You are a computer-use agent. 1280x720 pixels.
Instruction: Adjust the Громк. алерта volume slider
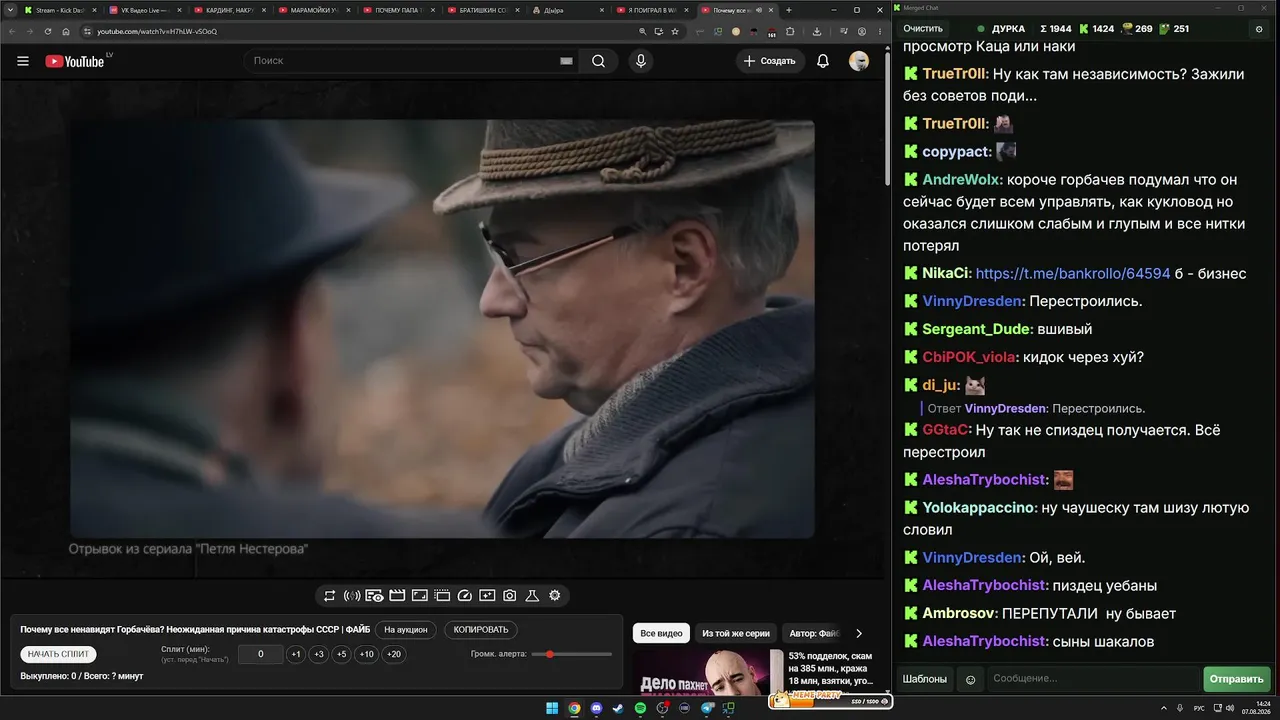coord(572,654)
